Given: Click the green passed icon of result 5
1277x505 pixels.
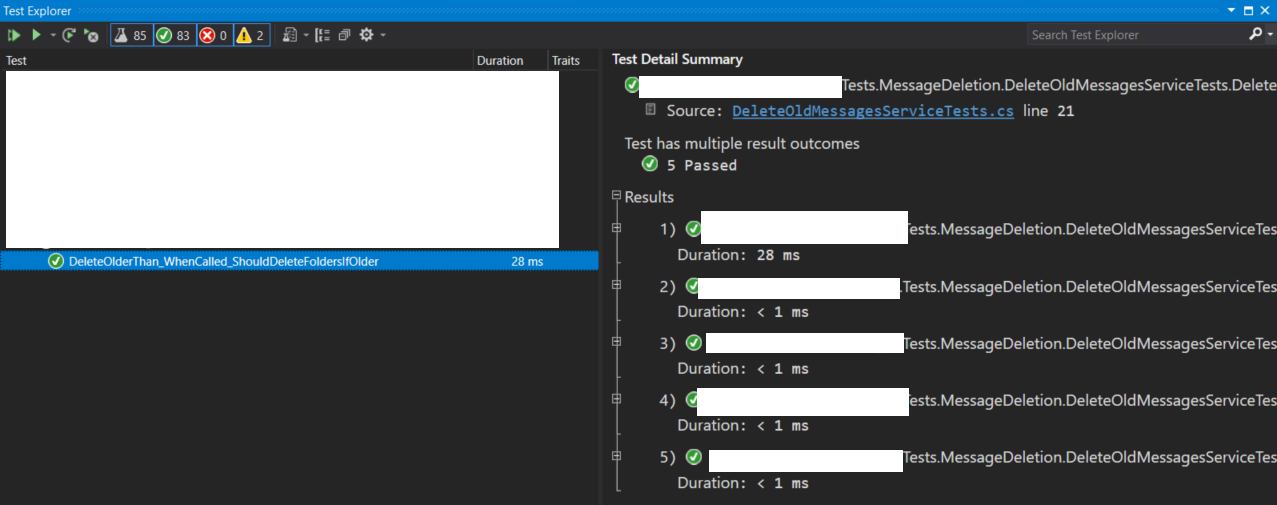Looking at the screenshot, I should point(693,457).
